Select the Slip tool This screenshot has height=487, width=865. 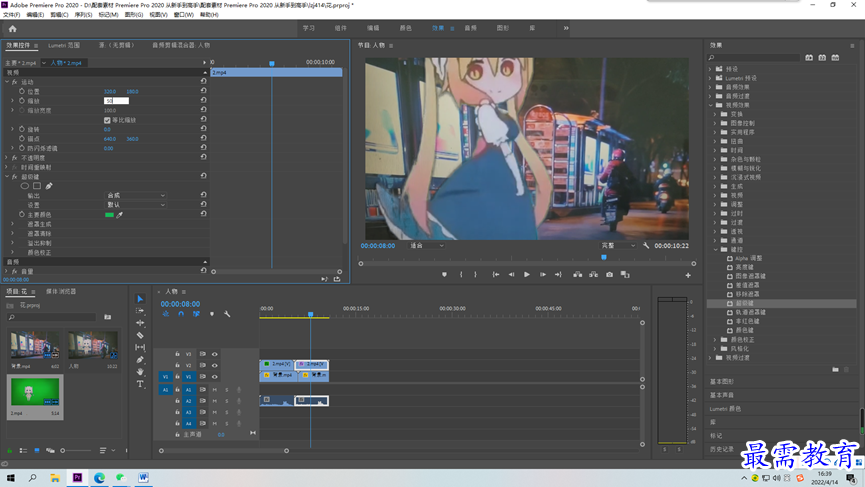coord(140,347)
